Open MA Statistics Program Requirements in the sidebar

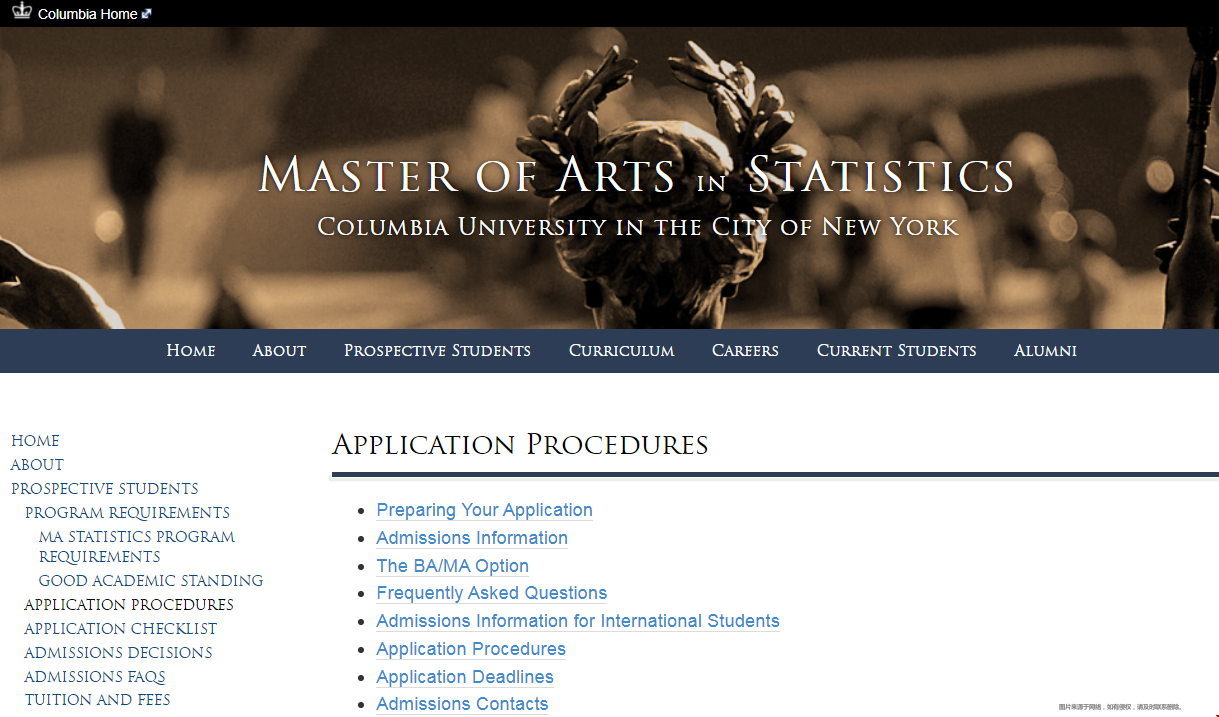(x=137, y=547)
